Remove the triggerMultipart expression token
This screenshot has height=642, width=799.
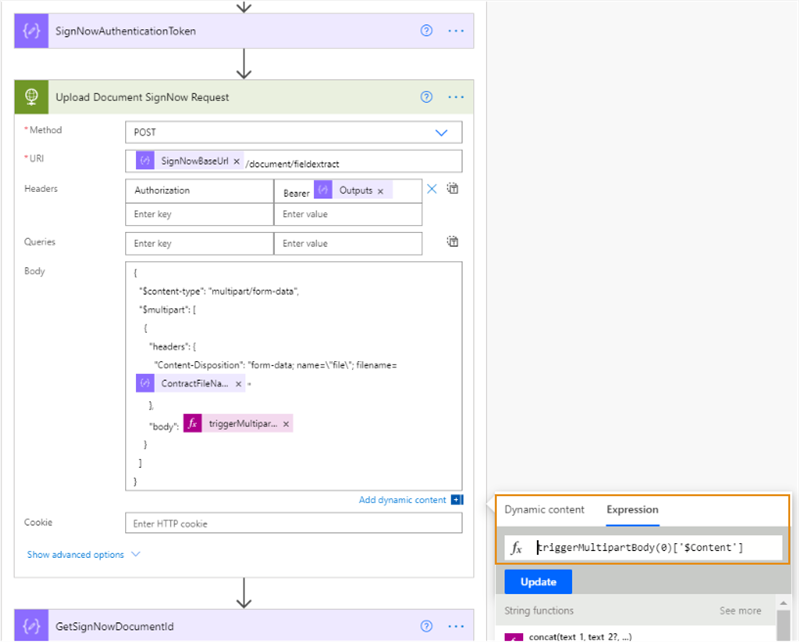[286, 424]
